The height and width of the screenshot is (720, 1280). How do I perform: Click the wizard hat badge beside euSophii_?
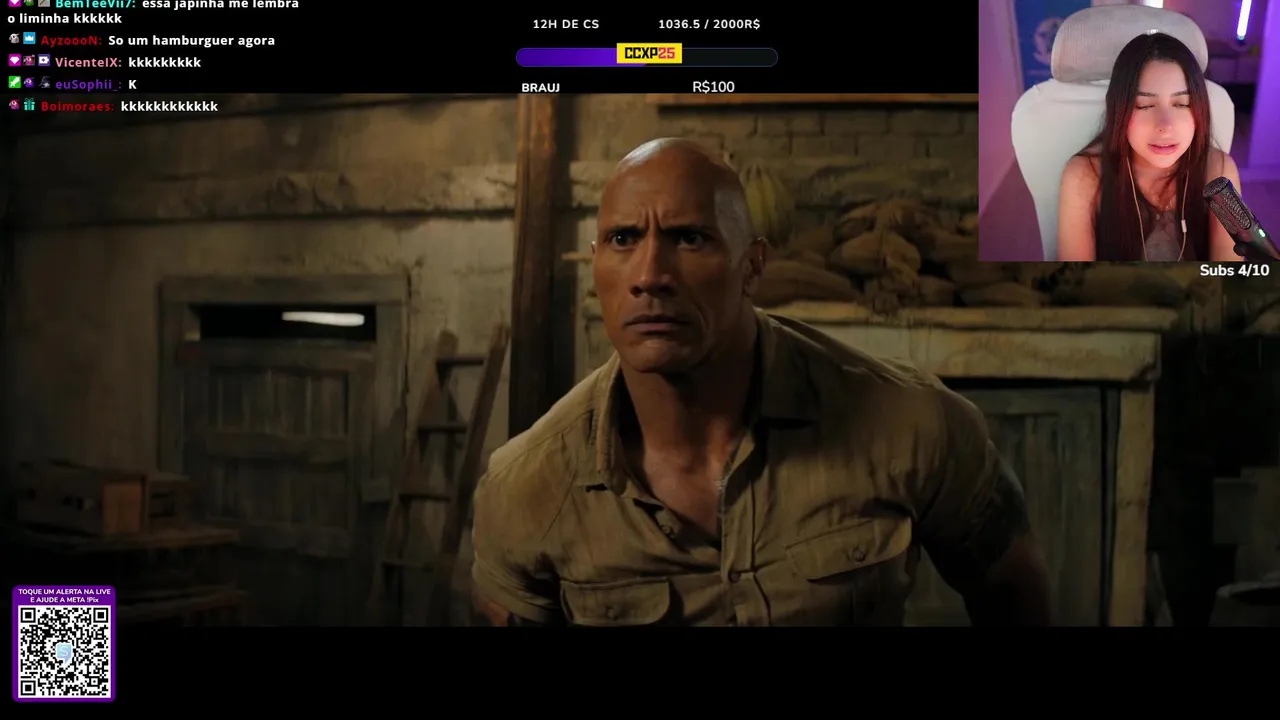point(44,83)
